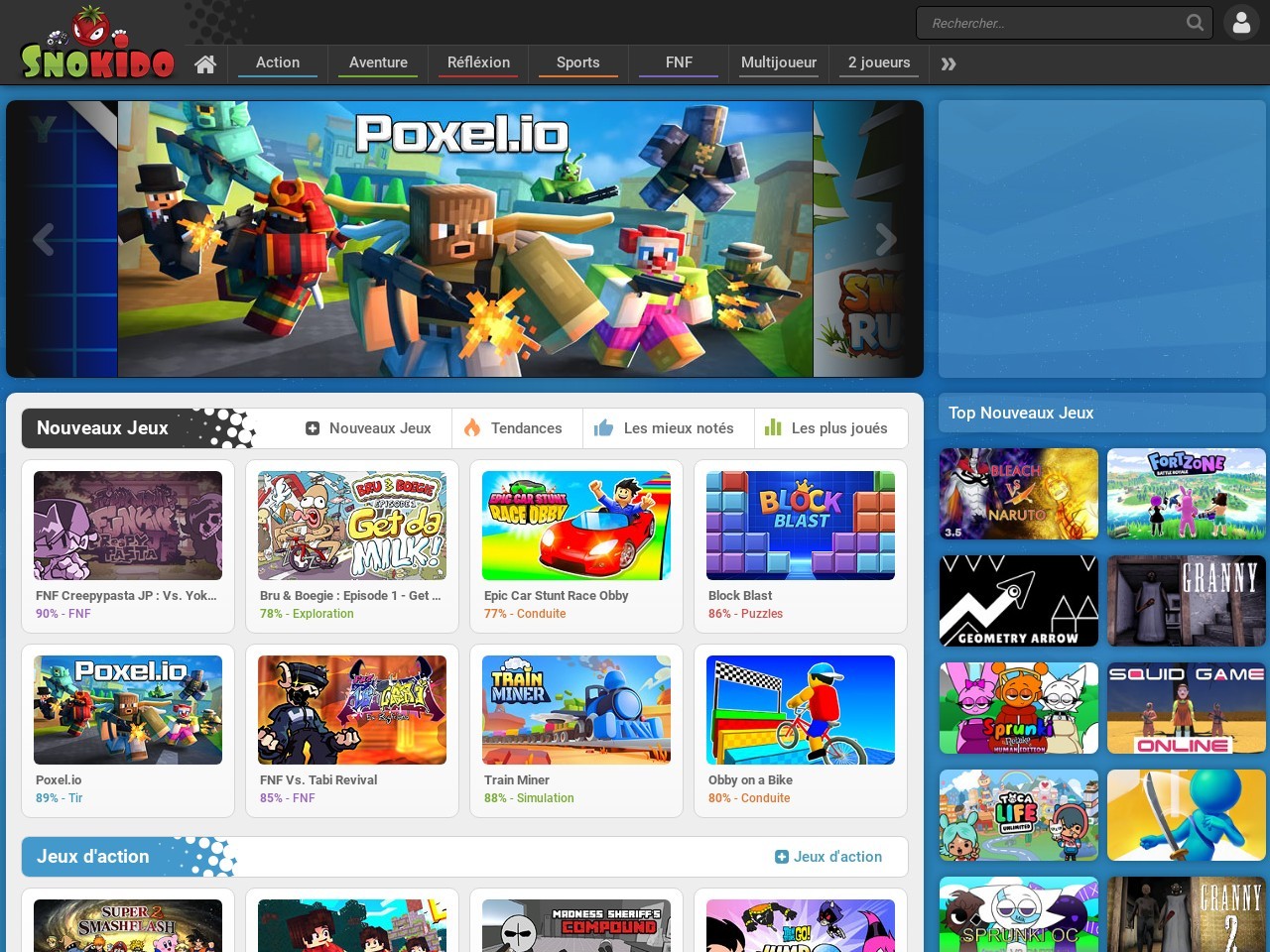Open Sprunki OC game thumbnail
The height and width of the screenshot is (952, 1270).
coord(1019,914)
